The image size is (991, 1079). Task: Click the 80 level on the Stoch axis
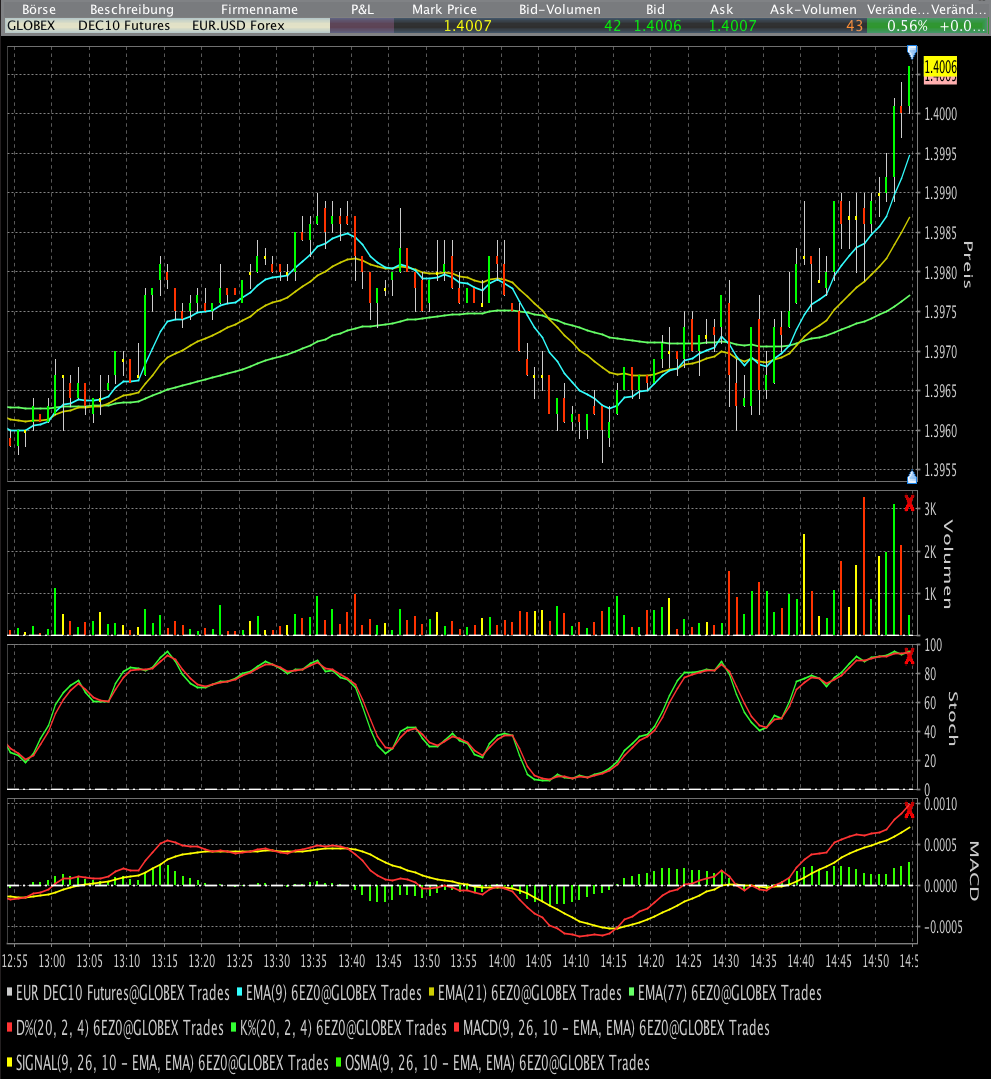[930, 674]
